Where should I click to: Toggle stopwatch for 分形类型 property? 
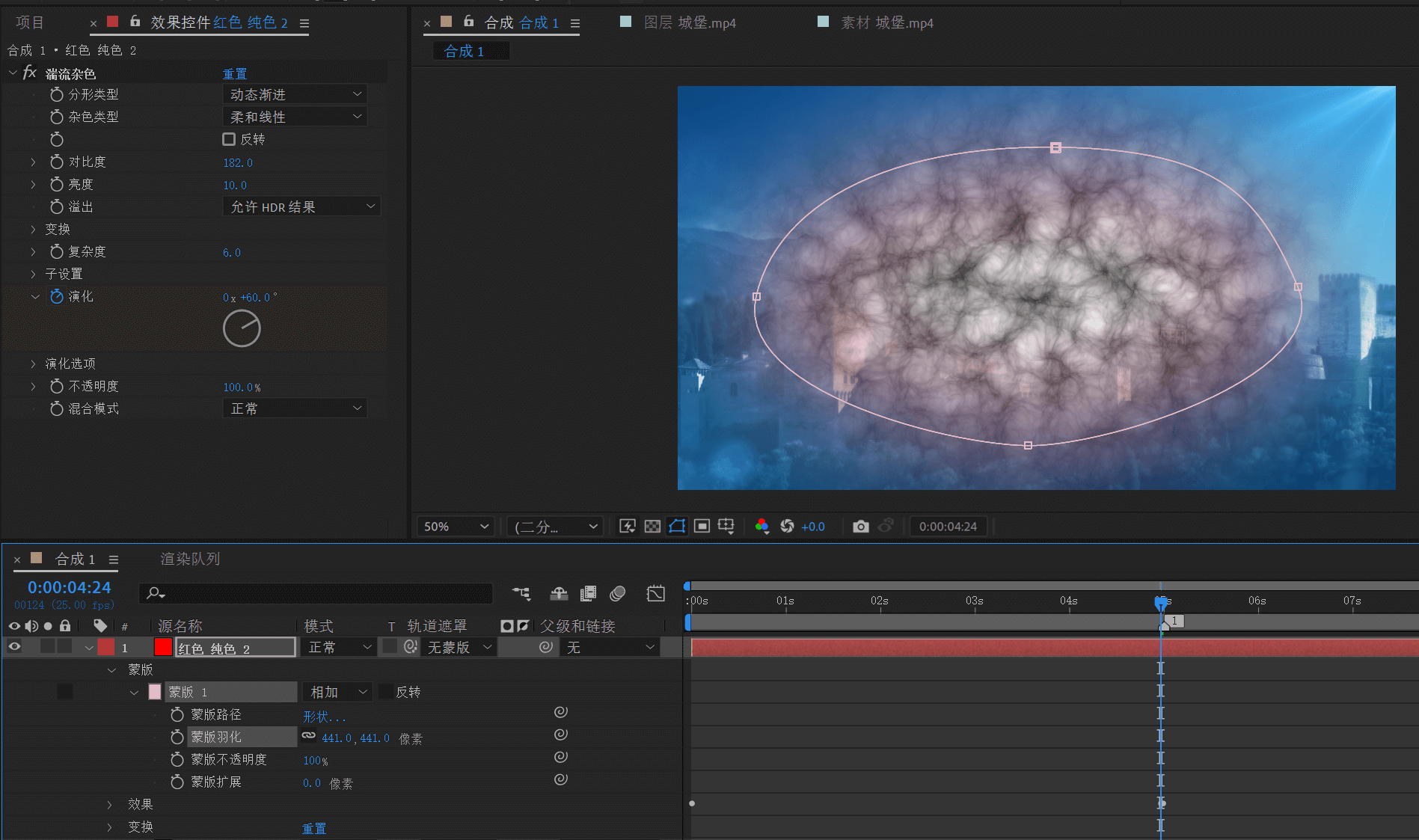click(56, 94)
